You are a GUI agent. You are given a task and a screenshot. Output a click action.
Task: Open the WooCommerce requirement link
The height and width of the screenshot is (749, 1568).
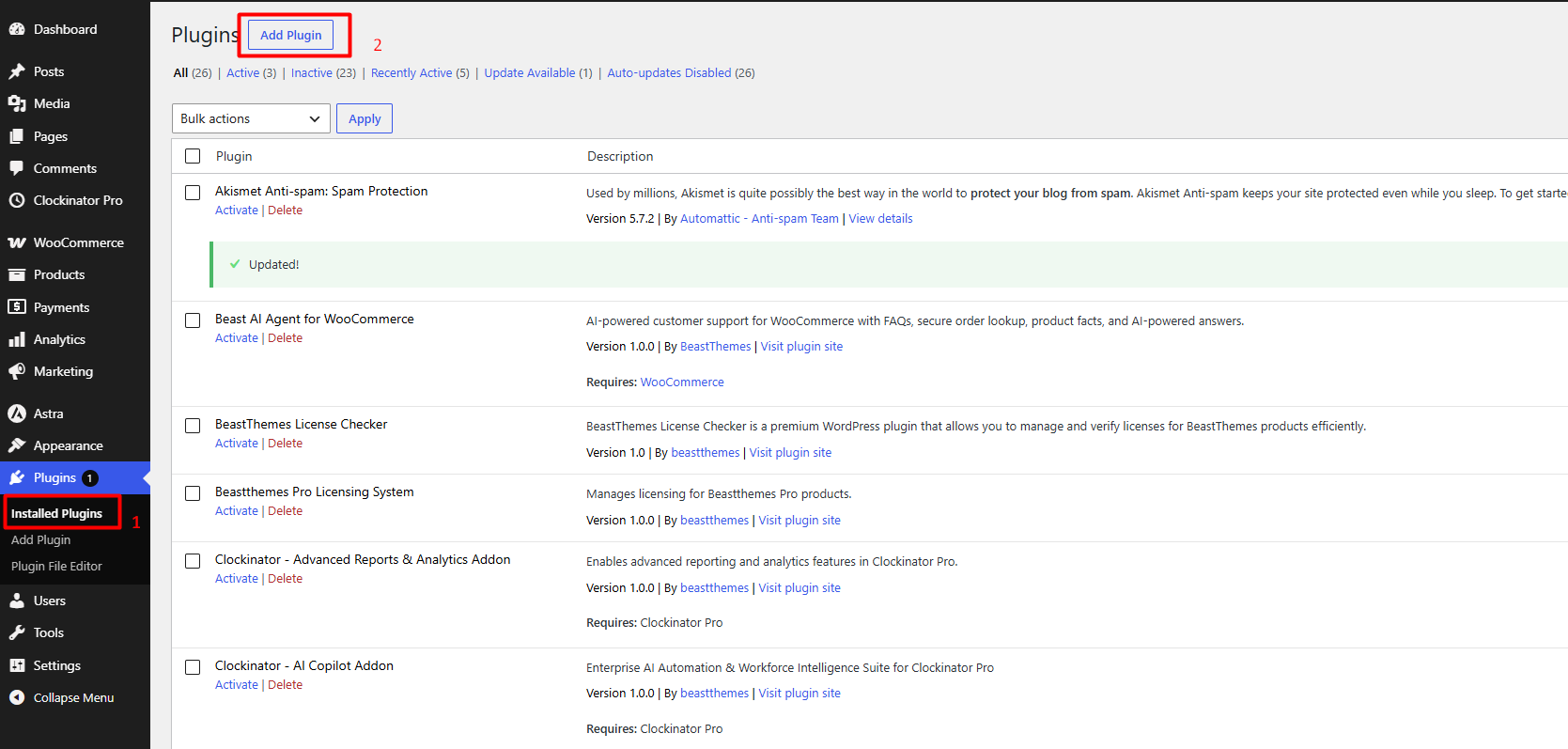682,382
